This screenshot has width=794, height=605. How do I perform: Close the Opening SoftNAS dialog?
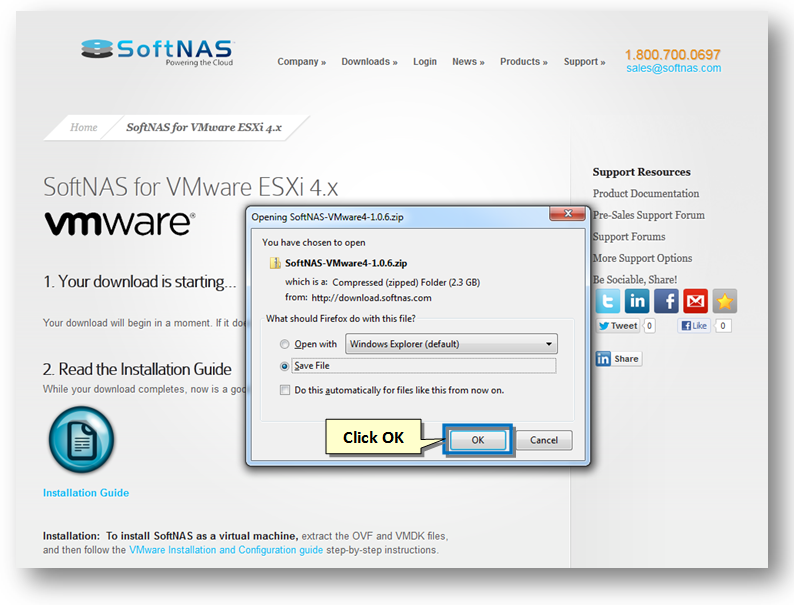pos(568,214)
